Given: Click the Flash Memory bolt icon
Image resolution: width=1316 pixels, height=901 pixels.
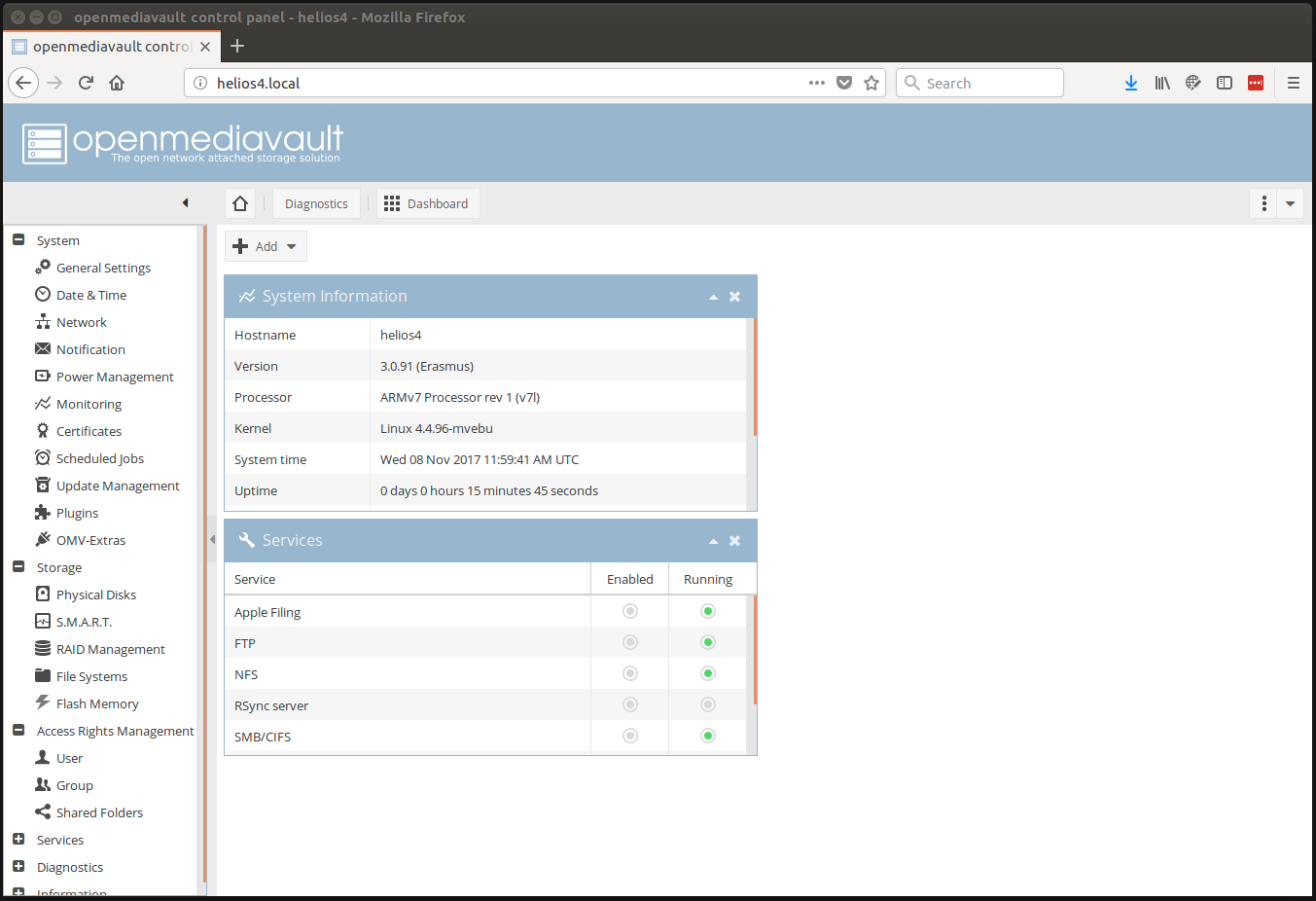Looking at the screenshot, I should [43, 703].
